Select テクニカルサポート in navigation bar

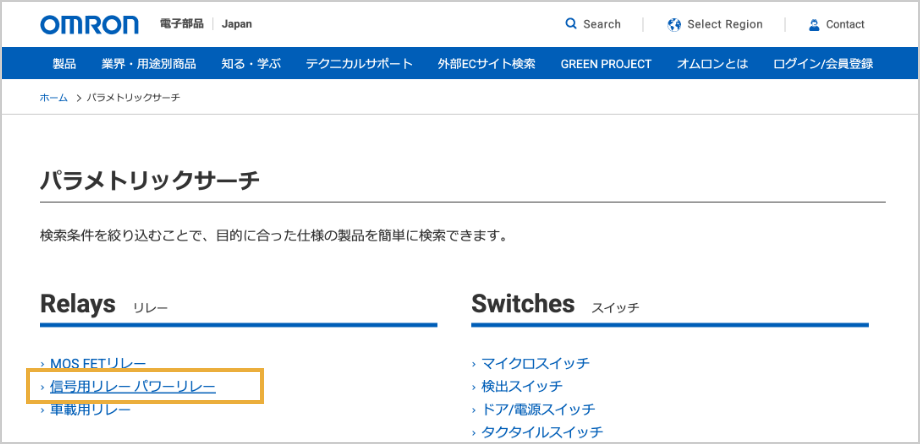[x=359, y=64]
